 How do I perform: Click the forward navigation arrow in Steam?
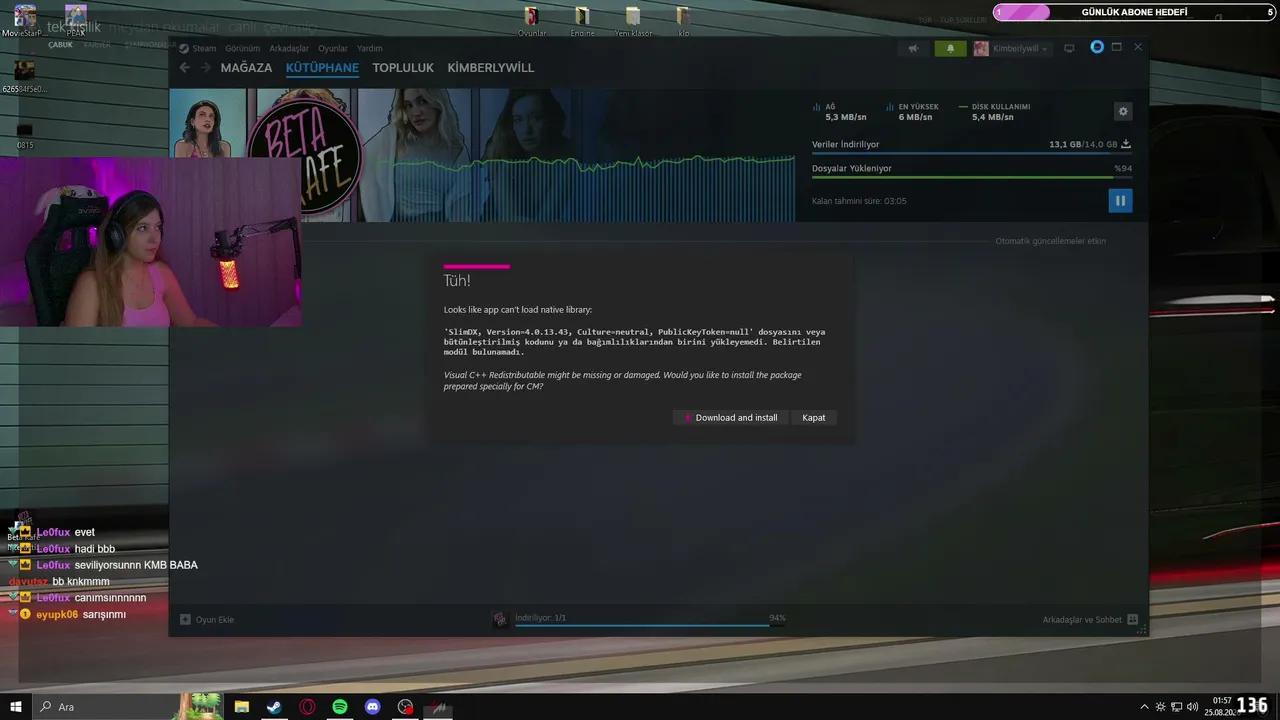coord(206,68)
